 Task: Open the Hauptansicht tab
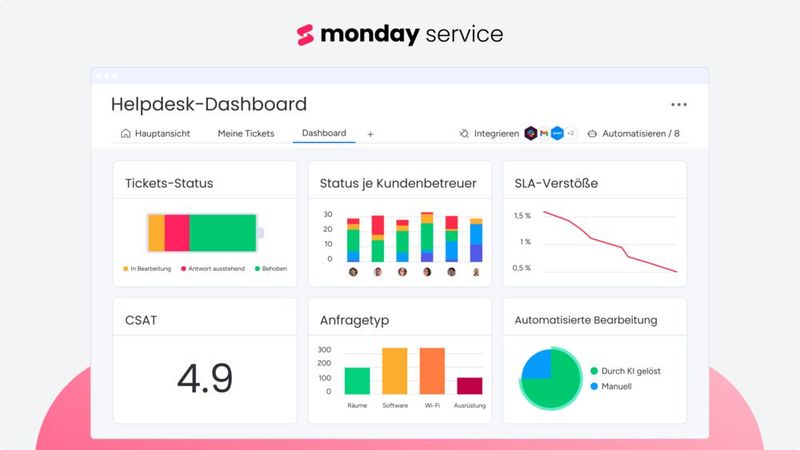coord(162,133)
